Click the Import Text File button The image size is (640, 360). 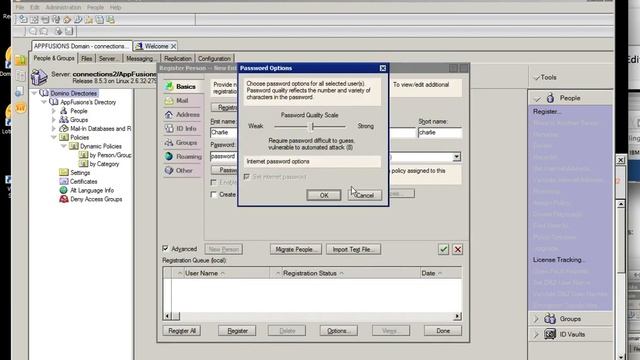tap(353, 249)
